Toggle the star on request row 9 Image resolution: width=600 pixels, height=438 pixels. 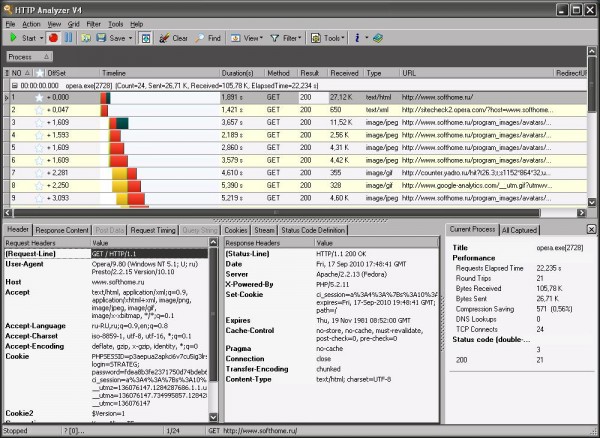click(39, 199)
